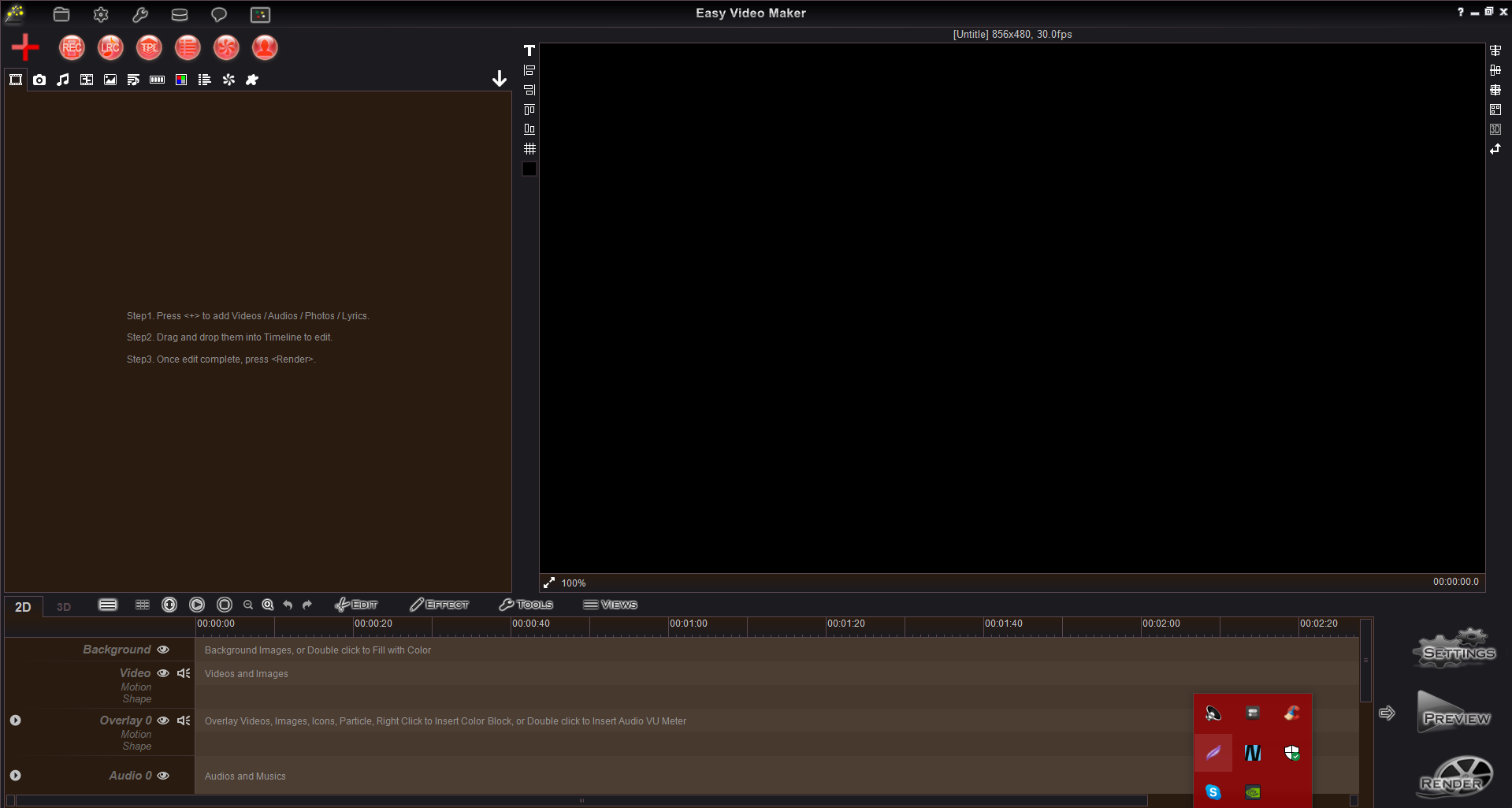This screenshot has width=1512, height=808.
Task: Click the particle sparkle resources icon
Action: (228, 80)
